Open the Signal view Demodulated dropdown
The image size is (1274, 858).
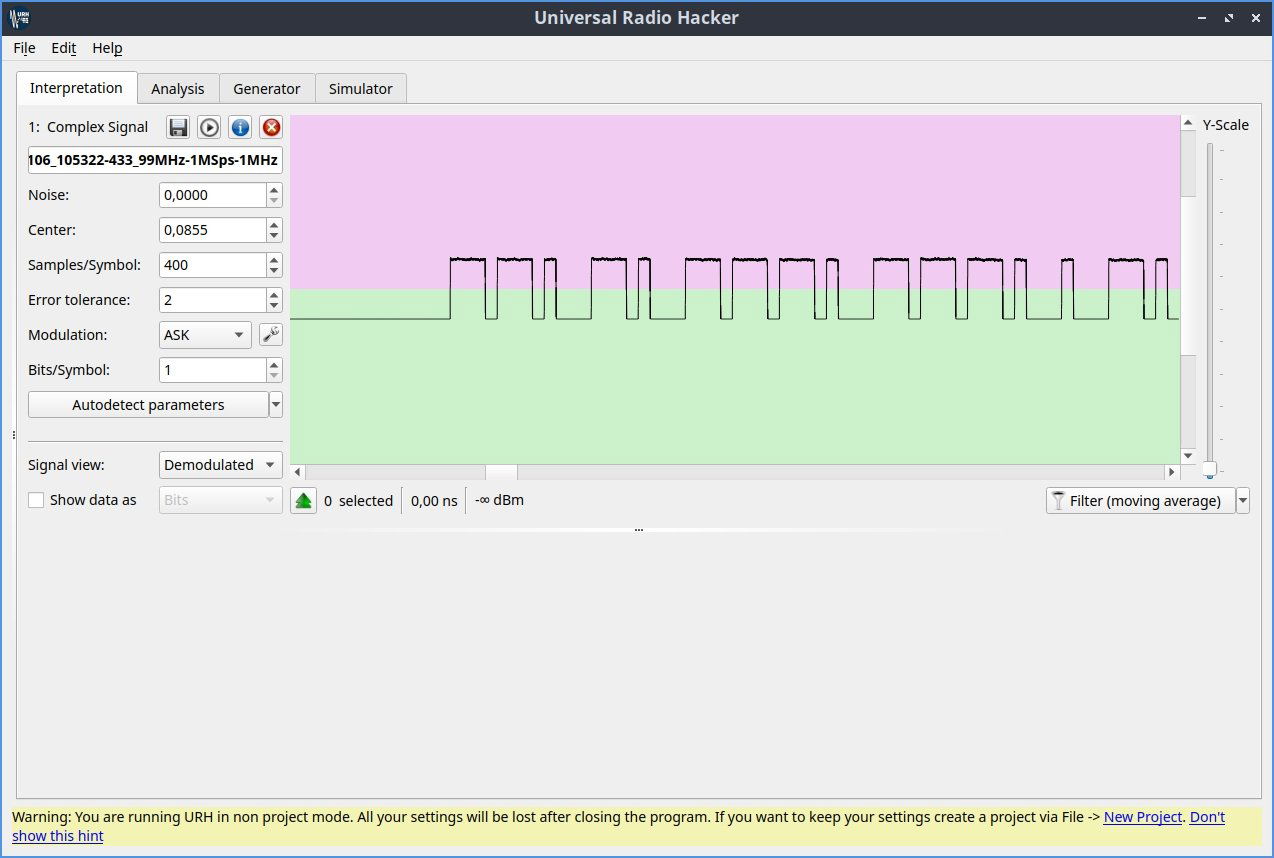pyautogui.click(x=221, y=465)
